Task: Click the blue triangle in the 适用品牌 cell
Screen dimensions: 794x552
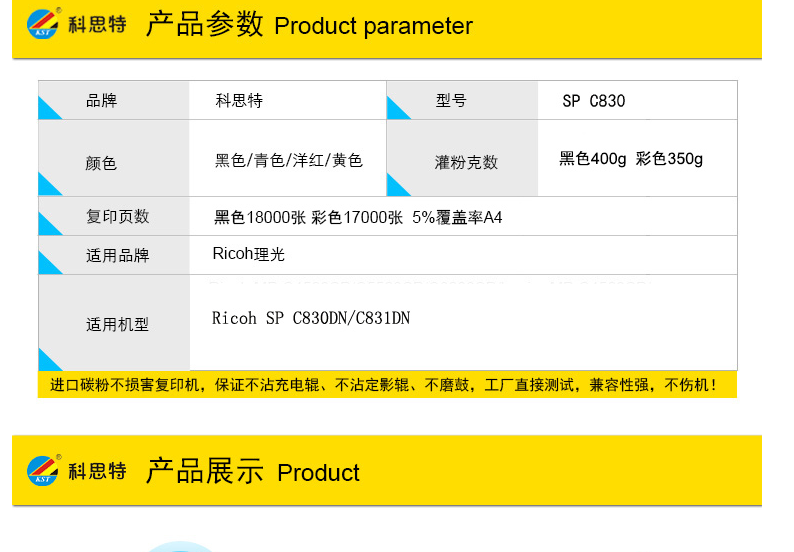Action: [x=50, y=263]
